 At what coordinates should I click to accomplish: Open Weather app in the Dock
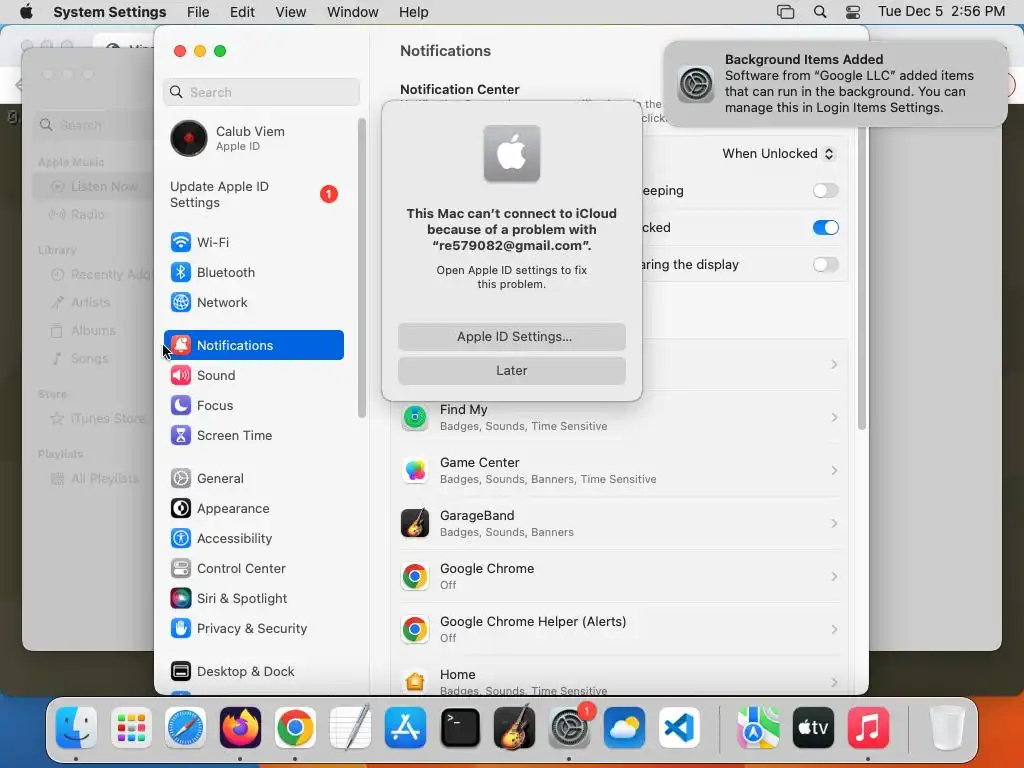624,728
